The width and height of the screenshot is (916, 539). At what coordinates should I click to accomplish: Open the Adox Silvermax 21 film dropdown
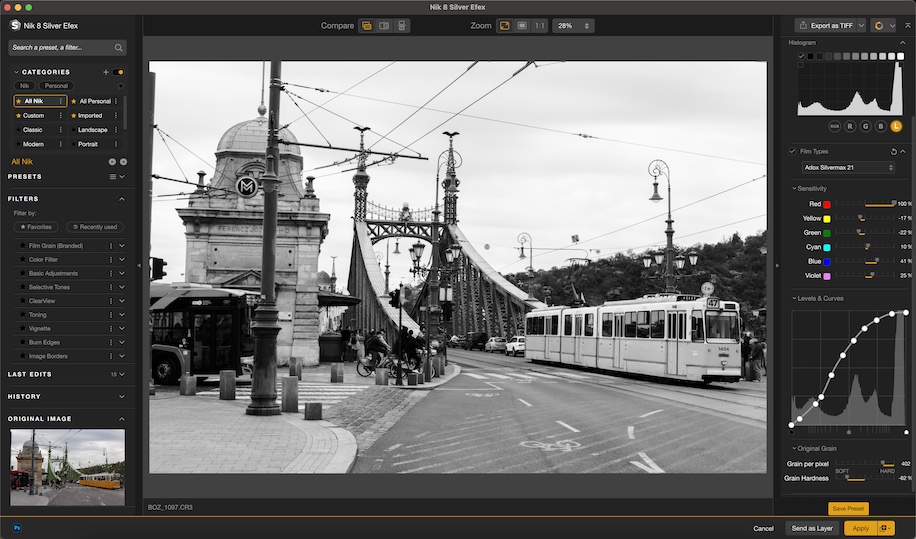click(x=848, y=167)
